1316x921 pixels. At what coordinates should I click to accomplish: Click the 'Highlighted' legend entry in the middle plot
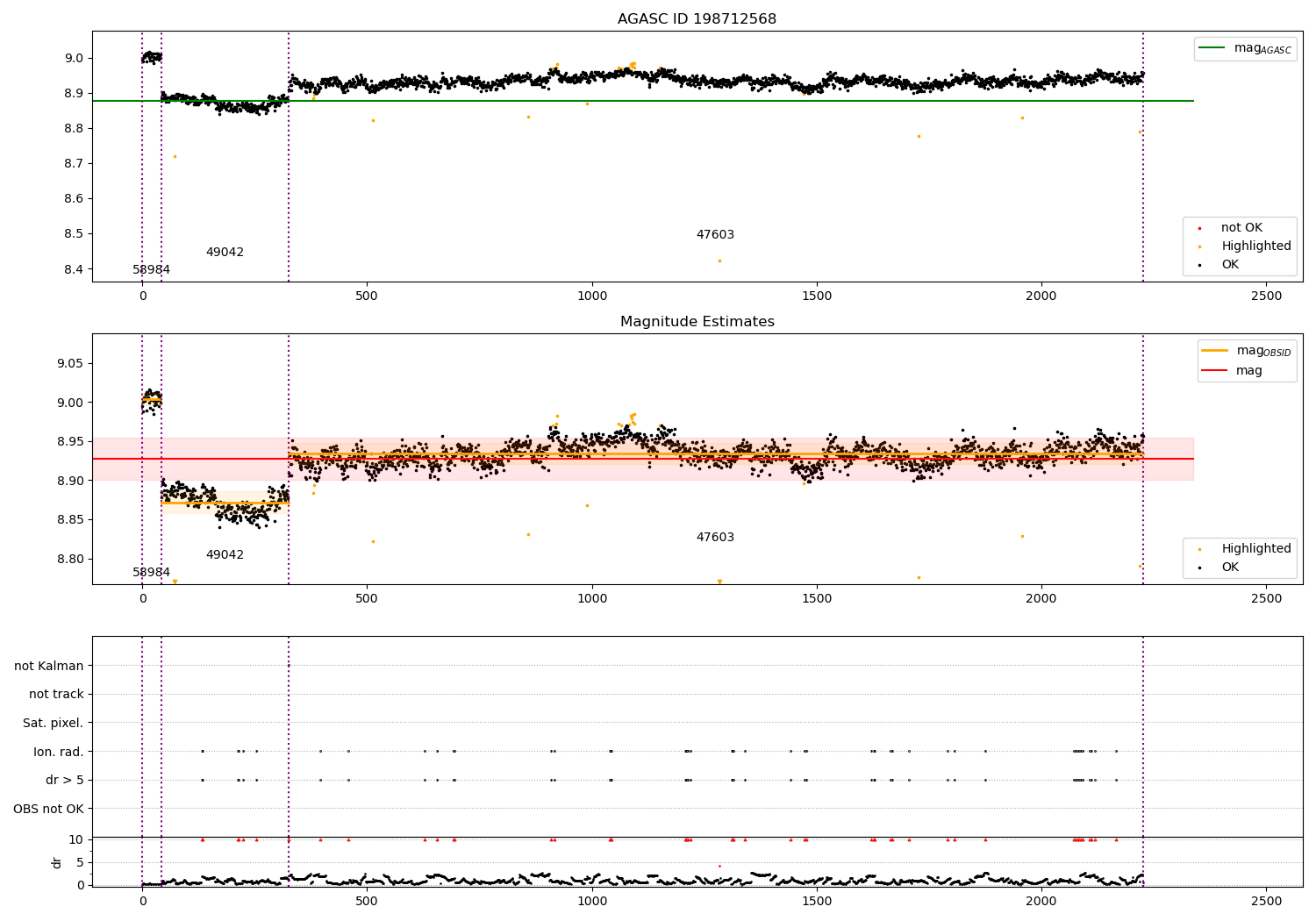tap(1244, 549)
